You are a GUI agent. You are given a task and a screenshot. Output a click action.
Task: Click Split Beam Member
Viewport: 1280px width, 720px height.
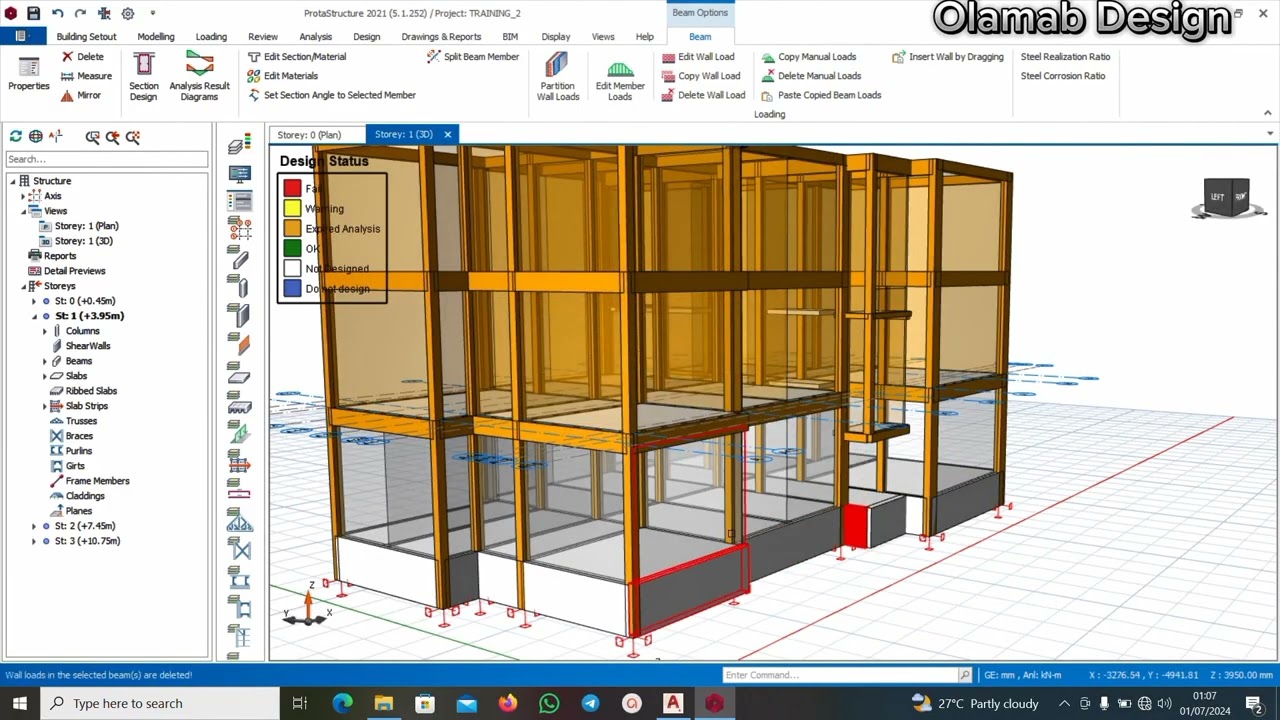tap(473, 57)
